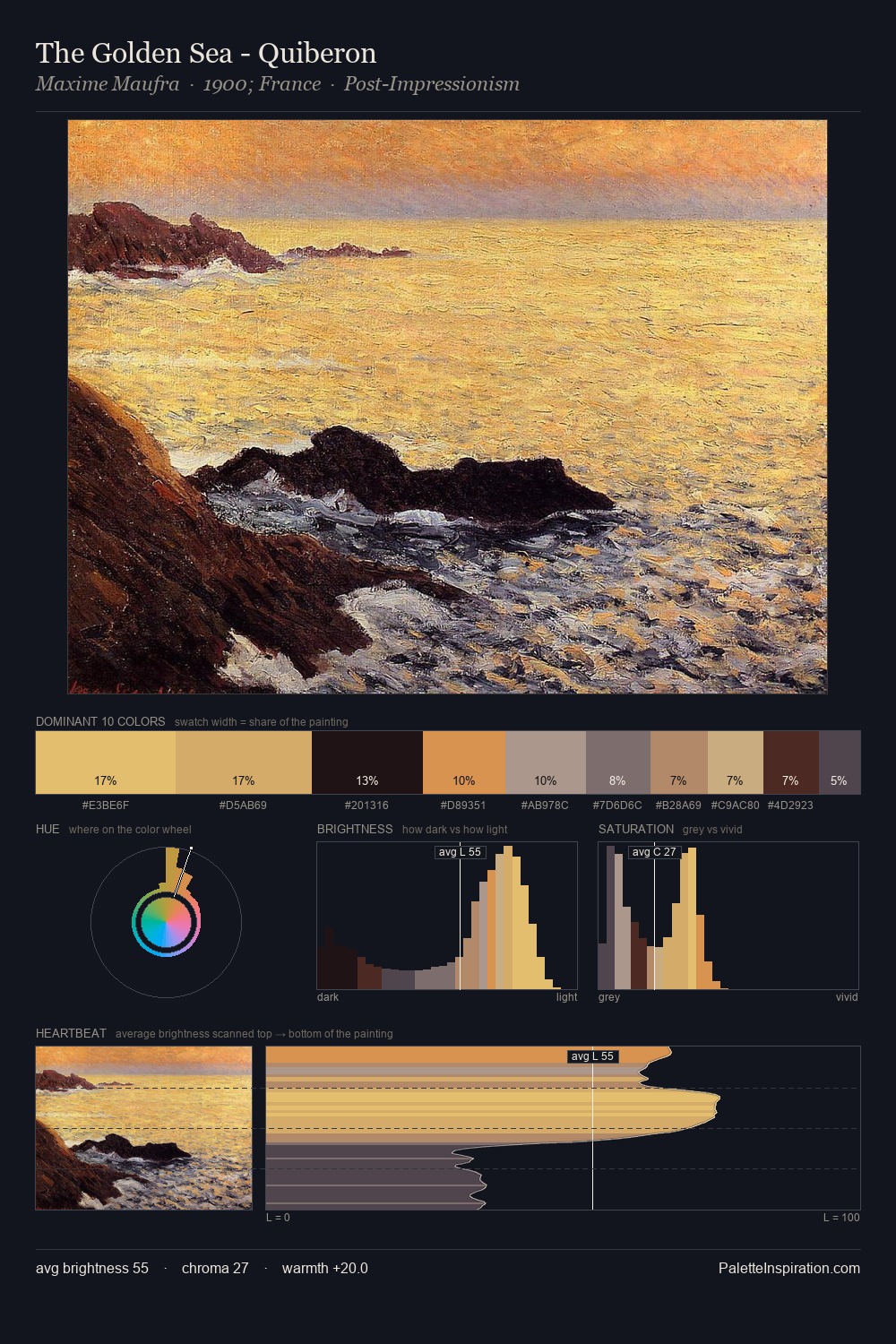The width and height of the screenshot is (896, 1344).
Task: Click the '#E3BE6F' hex code label
Action: point(106,806)
